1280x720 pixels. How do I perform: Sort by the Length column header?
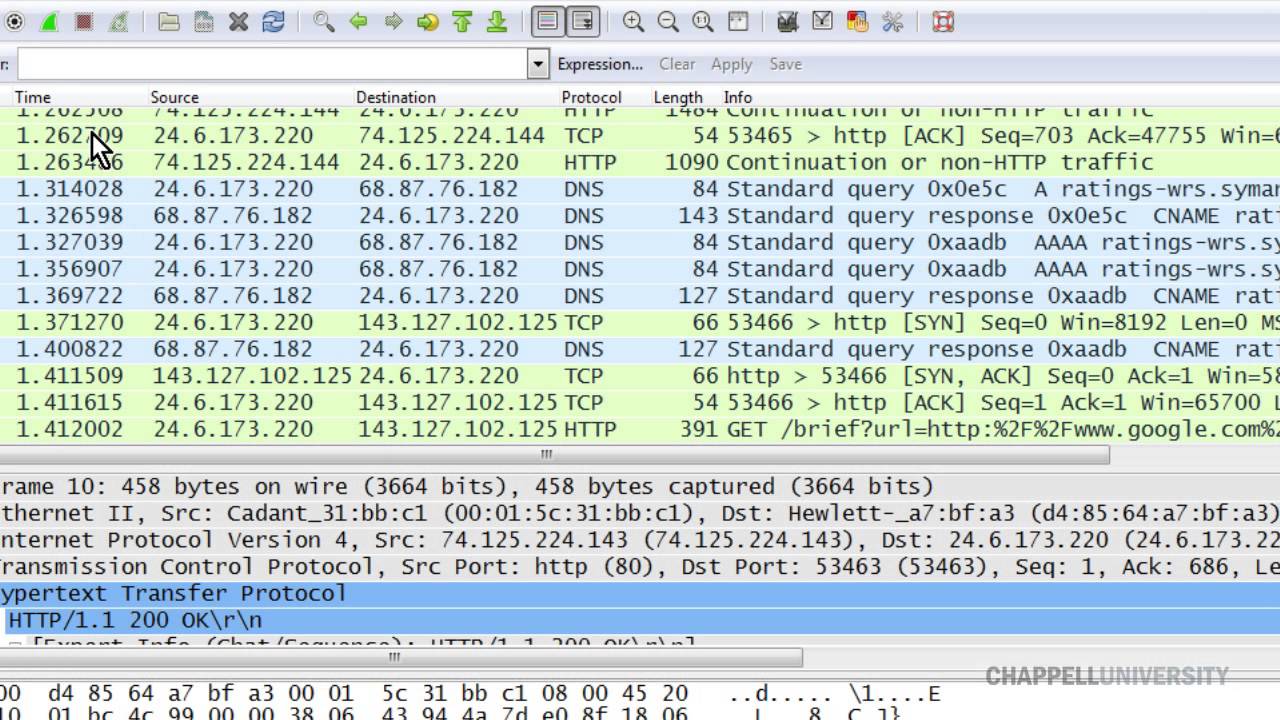pos(678,97)
